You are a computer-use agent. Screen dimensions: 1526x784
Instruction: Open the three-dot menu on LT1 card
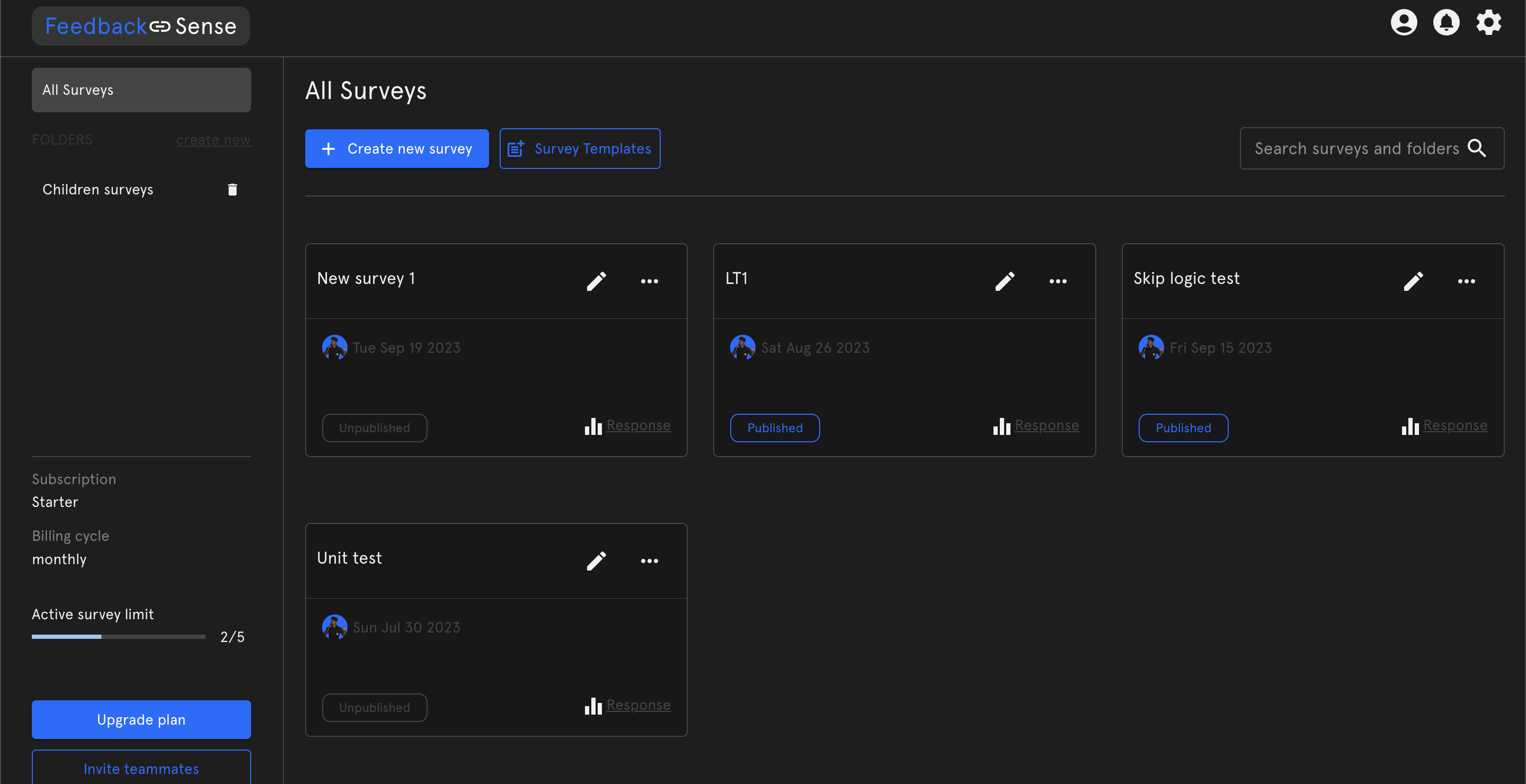(1058, 281)
